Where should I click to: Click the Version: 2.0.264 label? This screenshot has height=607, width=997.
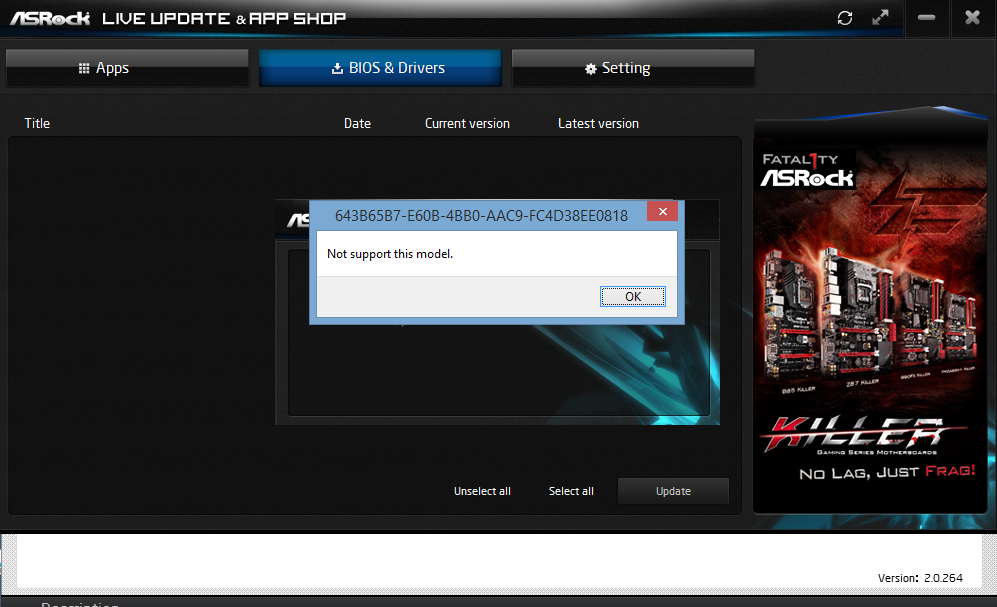point(920,578)
